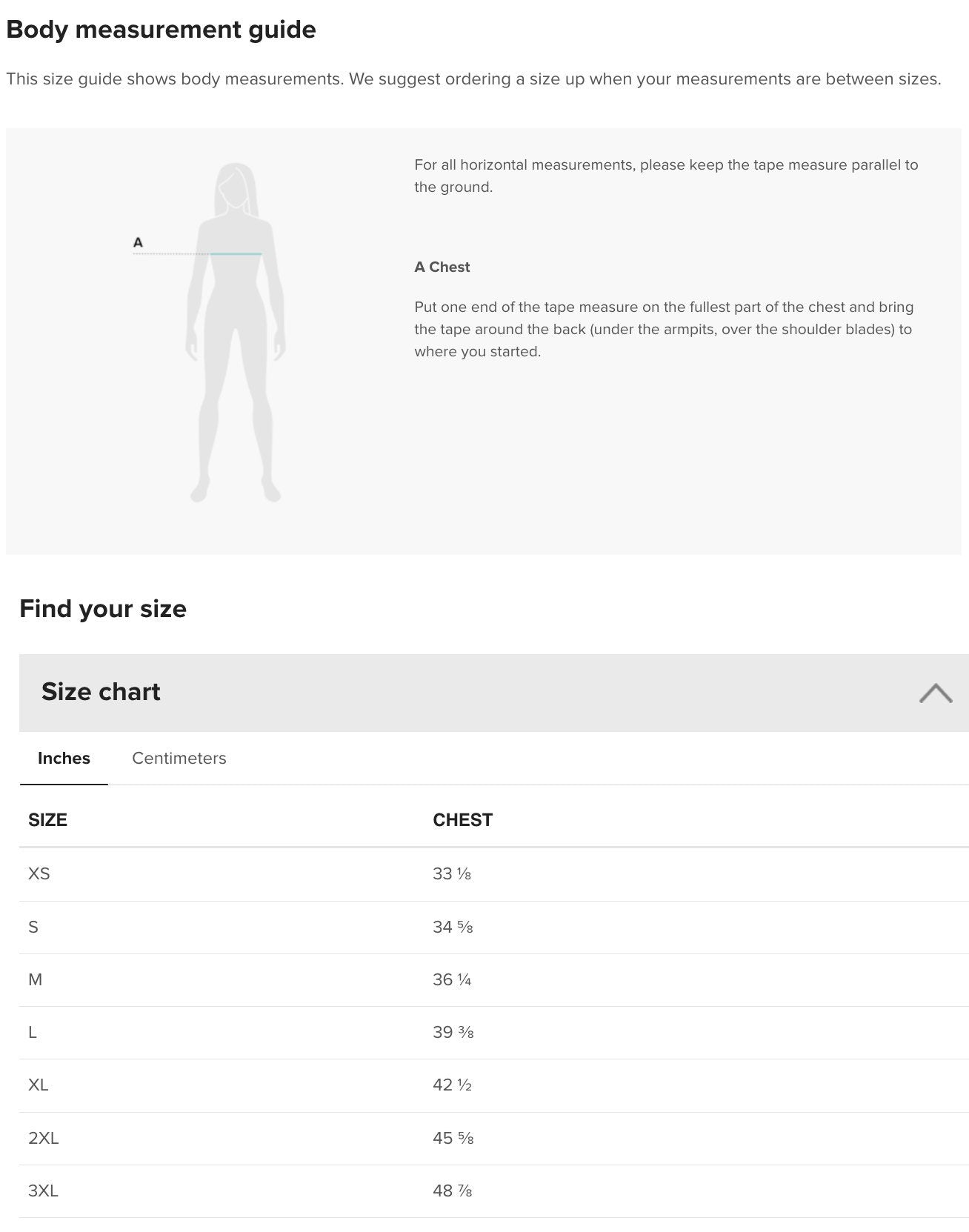
Task: Click the 'A Chest' instruction heading
Action: [442, 267]
